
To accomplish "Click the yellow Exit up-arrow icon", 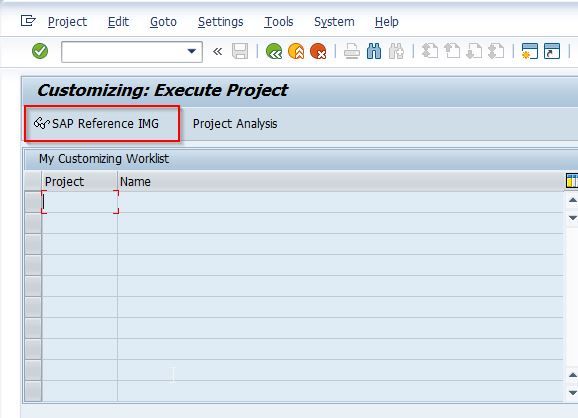I will [296, 51].
